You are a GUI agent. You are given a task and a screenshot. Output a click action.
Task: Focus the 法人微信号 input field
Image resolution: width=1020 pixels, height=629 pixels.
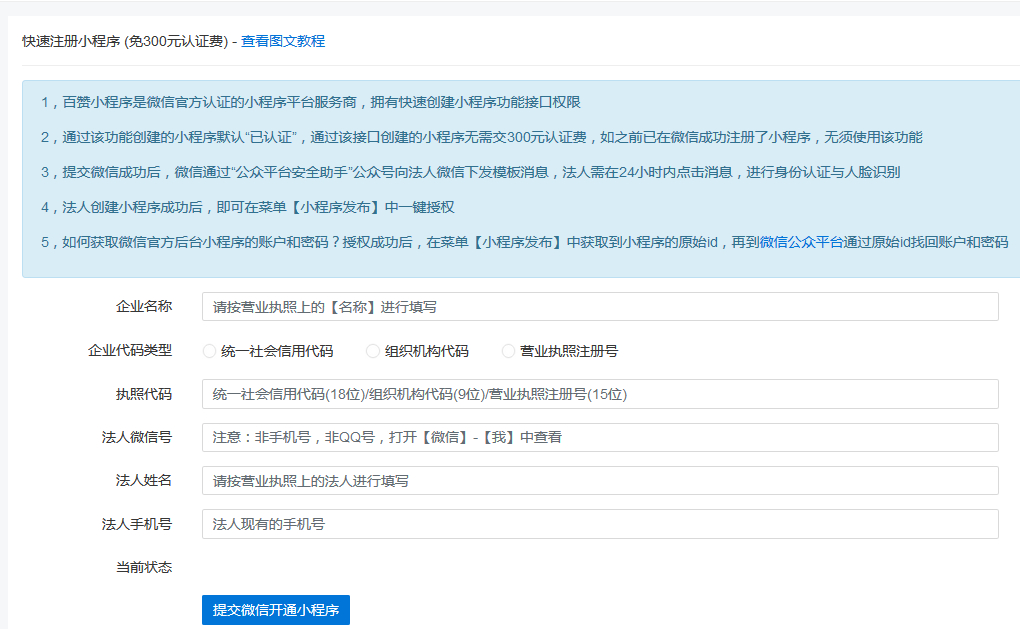[x=600, y=437]
